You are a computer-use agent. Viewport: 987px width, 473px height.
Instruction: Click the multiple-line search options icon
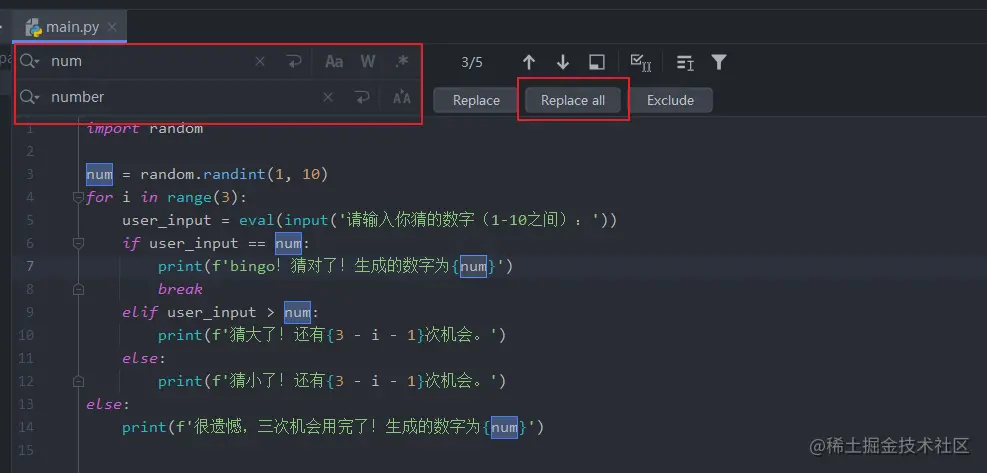point(685,62)
